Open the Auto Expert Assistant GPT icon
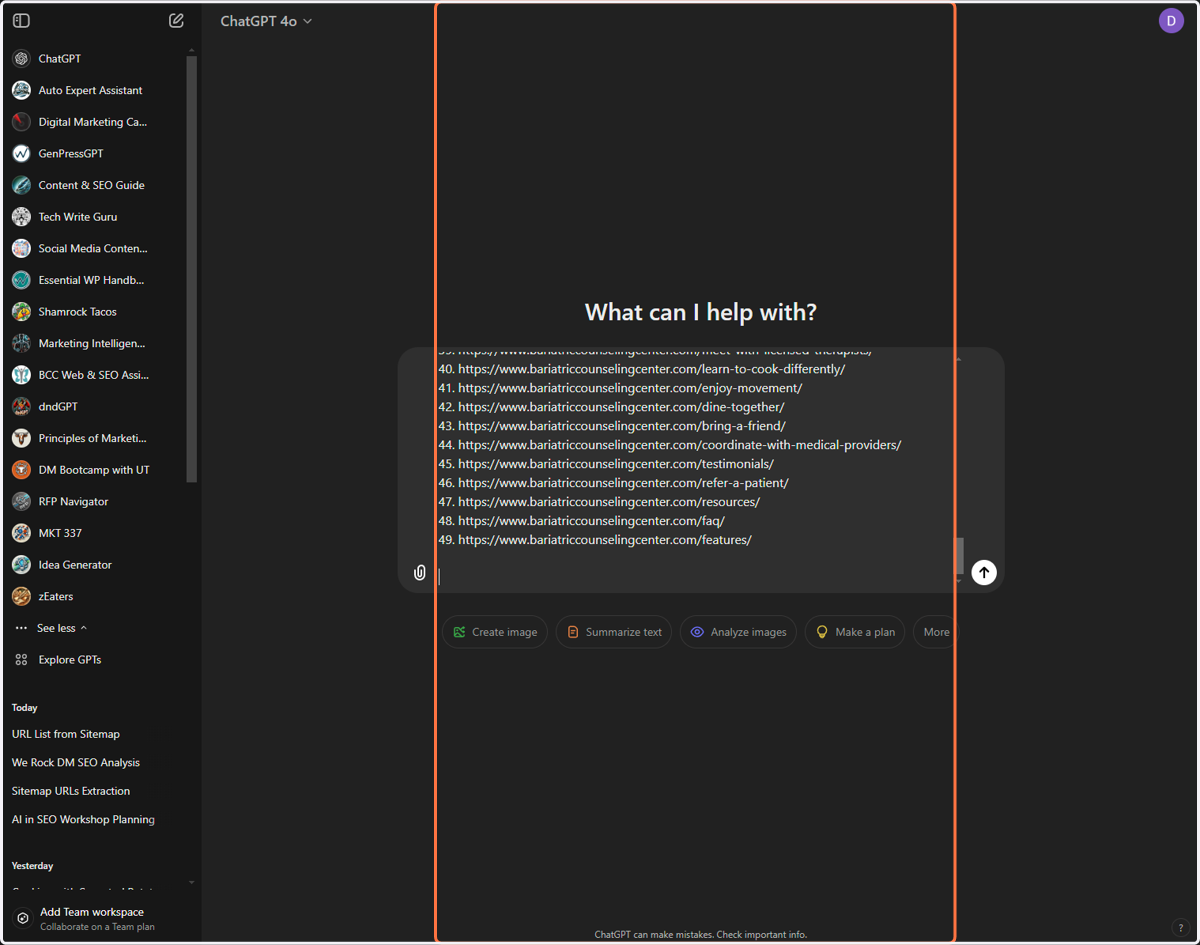Screen dimensions: 1200x945 21,90
